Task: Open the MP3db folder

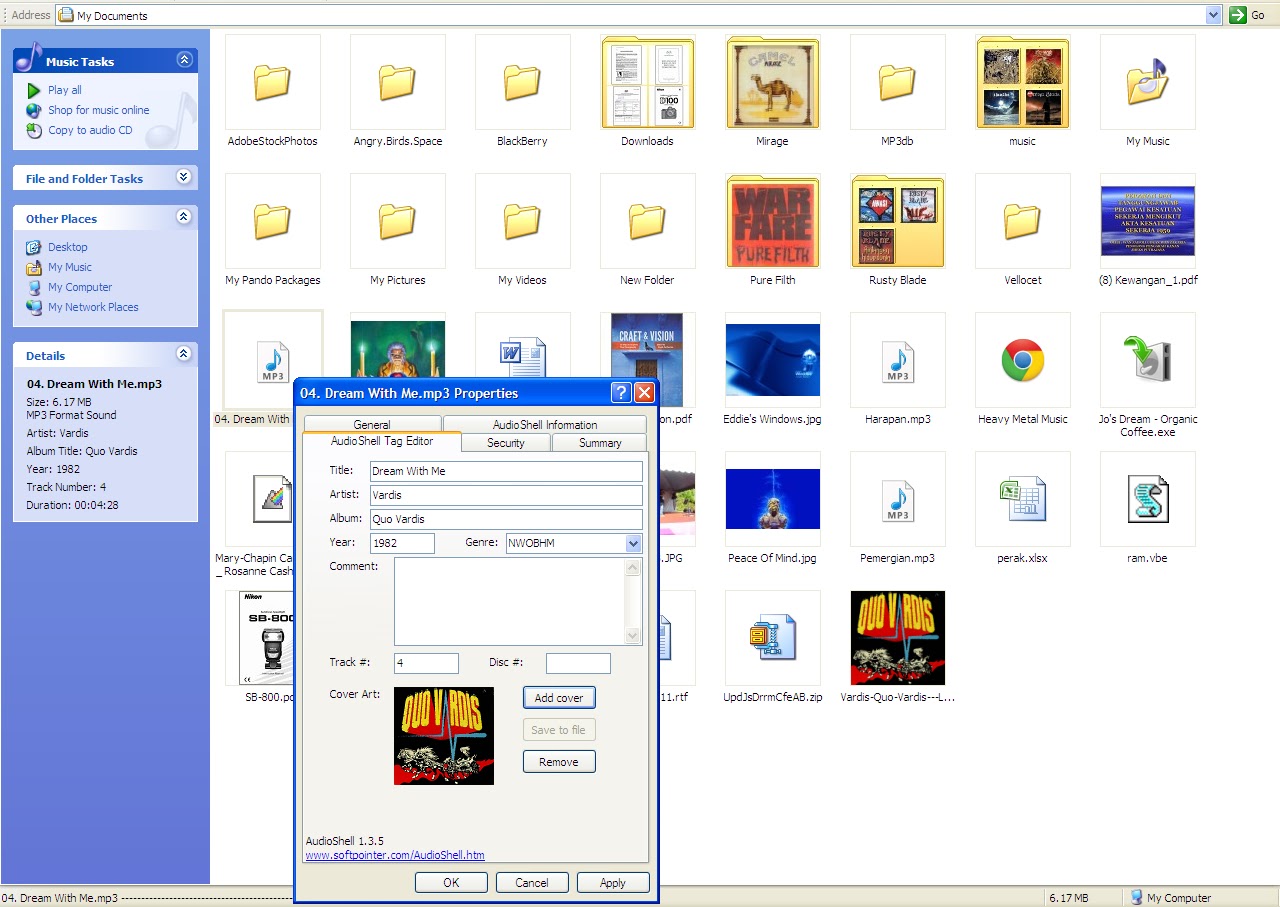Action: (x=897, y=83)
